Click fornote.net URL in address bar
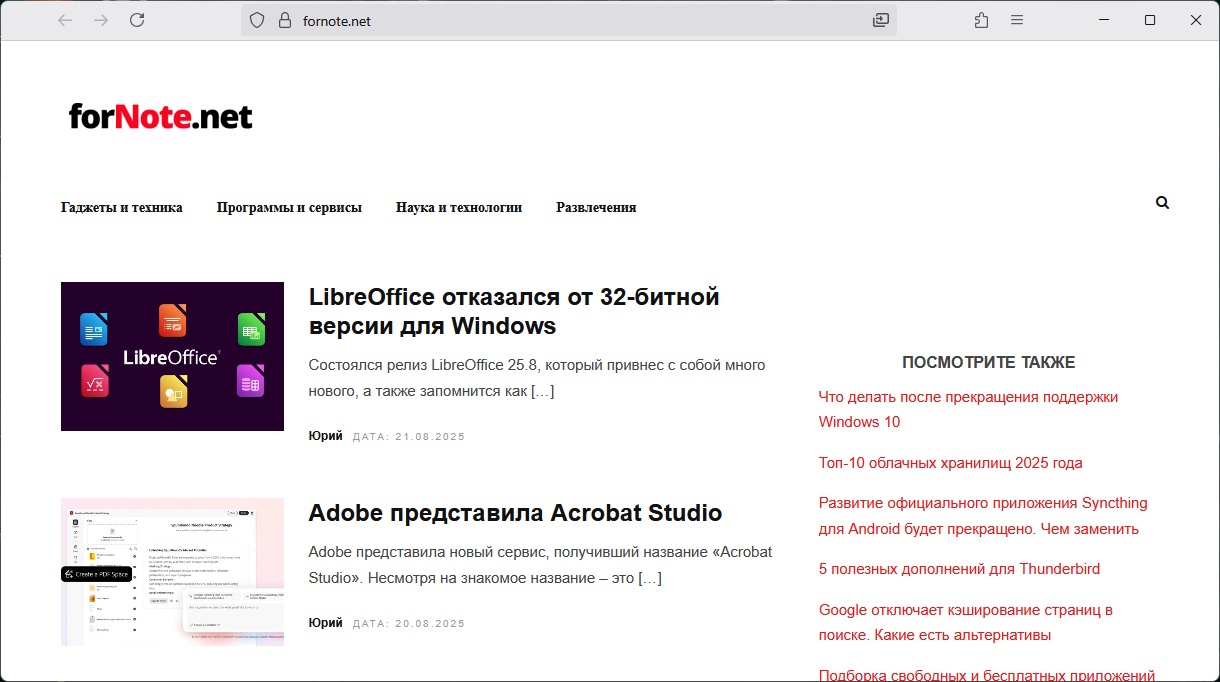 (337, 21)
